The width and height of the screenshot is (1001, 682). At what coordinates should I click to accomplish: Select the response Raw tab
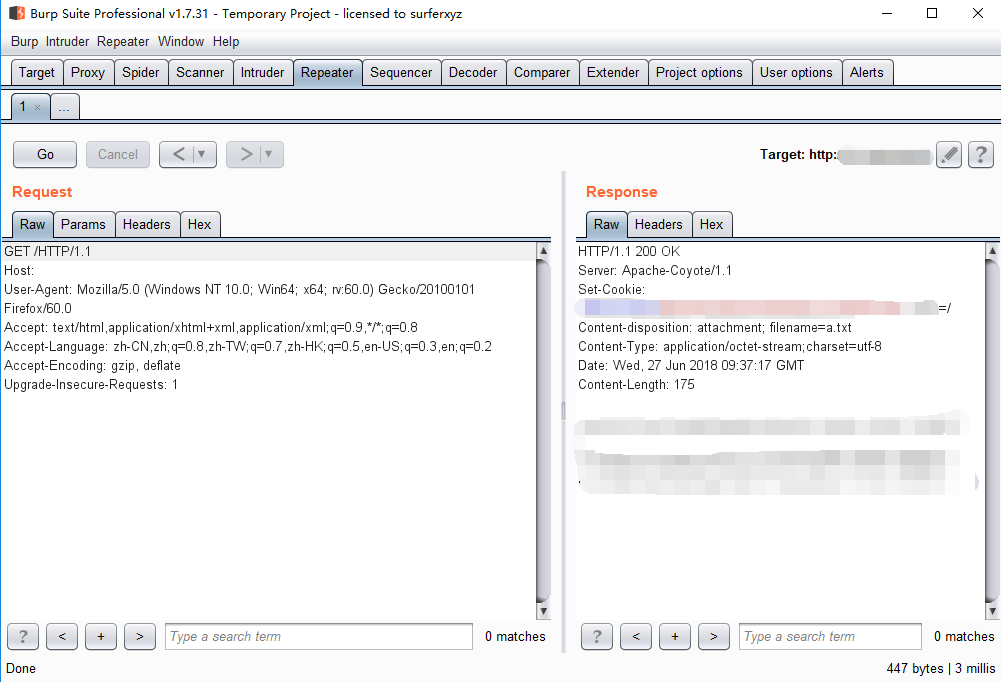click(606, 225)
